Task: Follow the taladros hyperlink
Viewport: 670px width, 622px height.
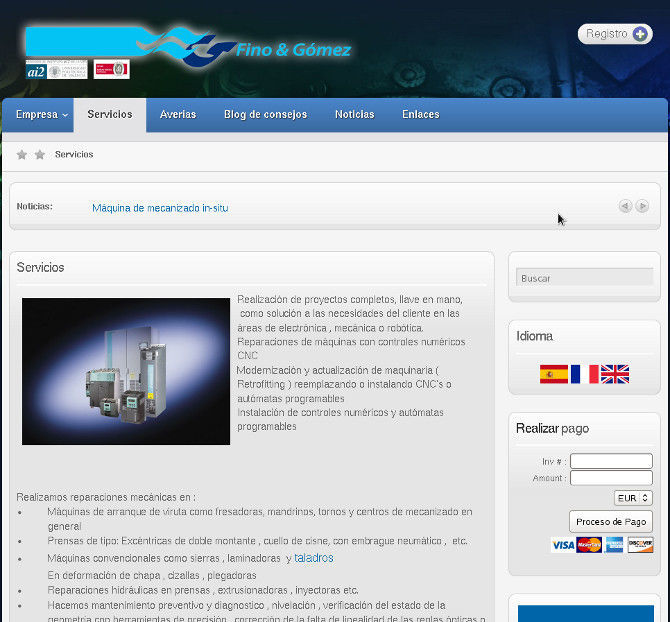Action: [x=314, y=558]
